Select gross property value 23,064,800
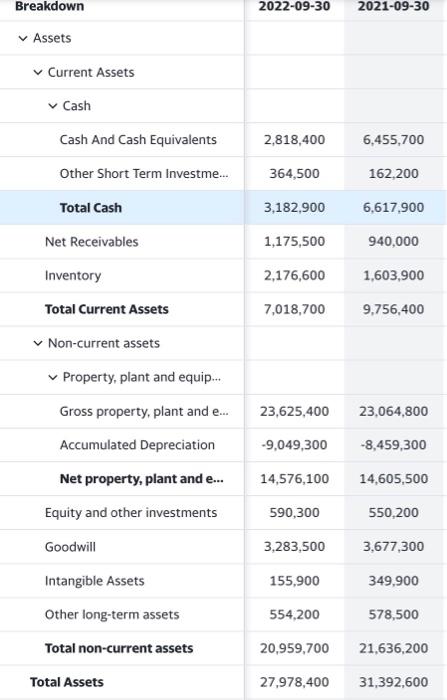The width and height of the screenshot is (447, 700). (x=393, y=411)
